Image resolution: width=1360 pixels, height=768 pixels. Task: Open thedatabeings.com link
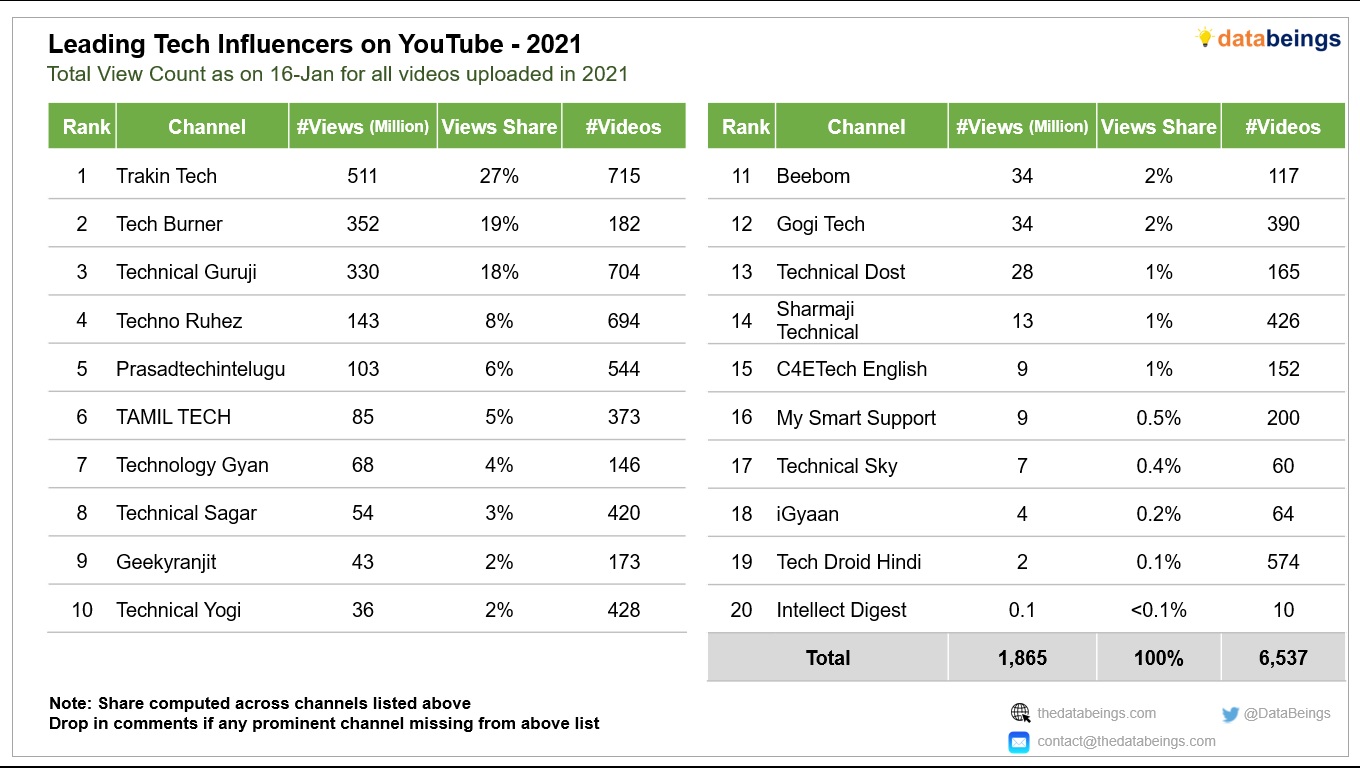coord(1096,713)
